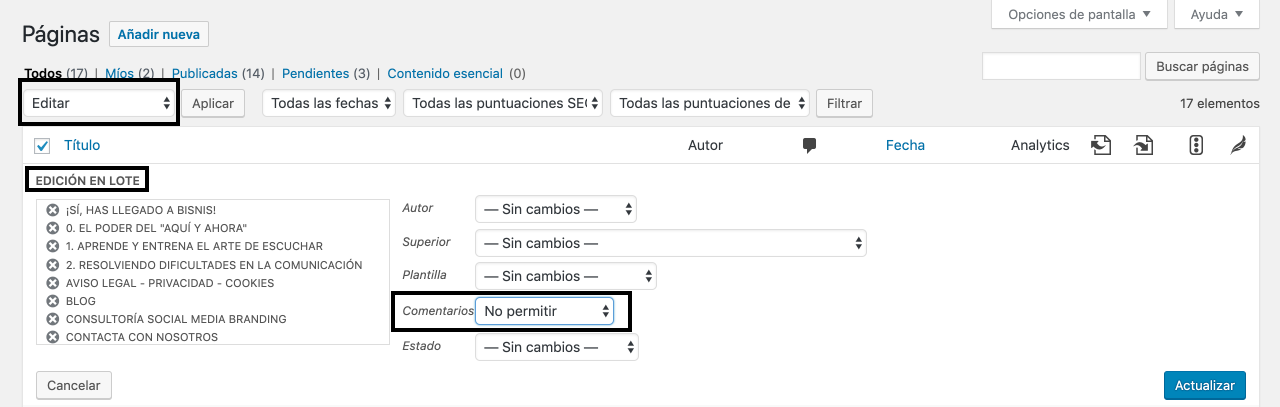
Task: Open the Comentarios dropdown set to No permitir
Action: click(545, 311)
